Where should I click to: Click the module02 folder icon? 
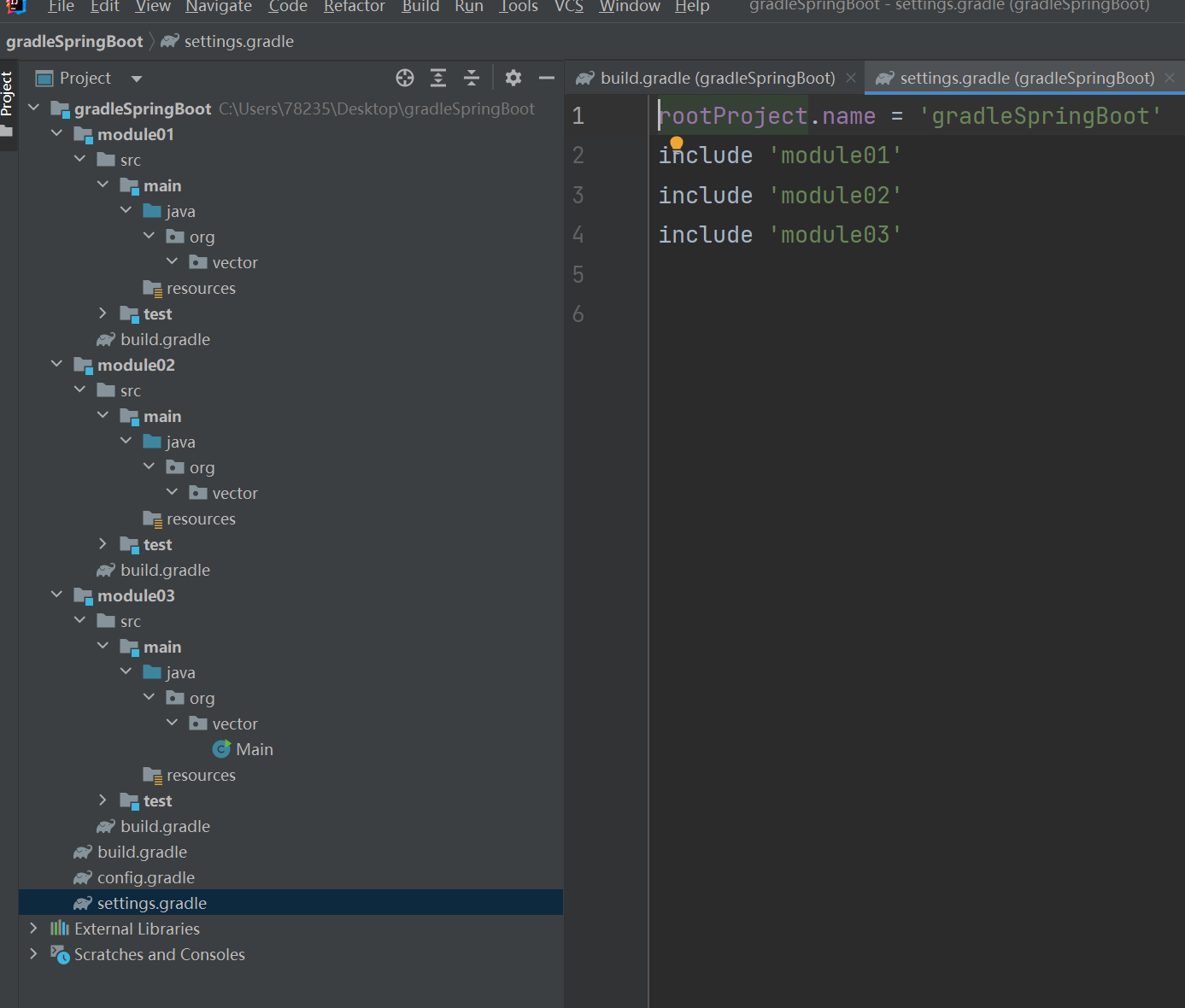pyautogui.click(x=83, y=366)
